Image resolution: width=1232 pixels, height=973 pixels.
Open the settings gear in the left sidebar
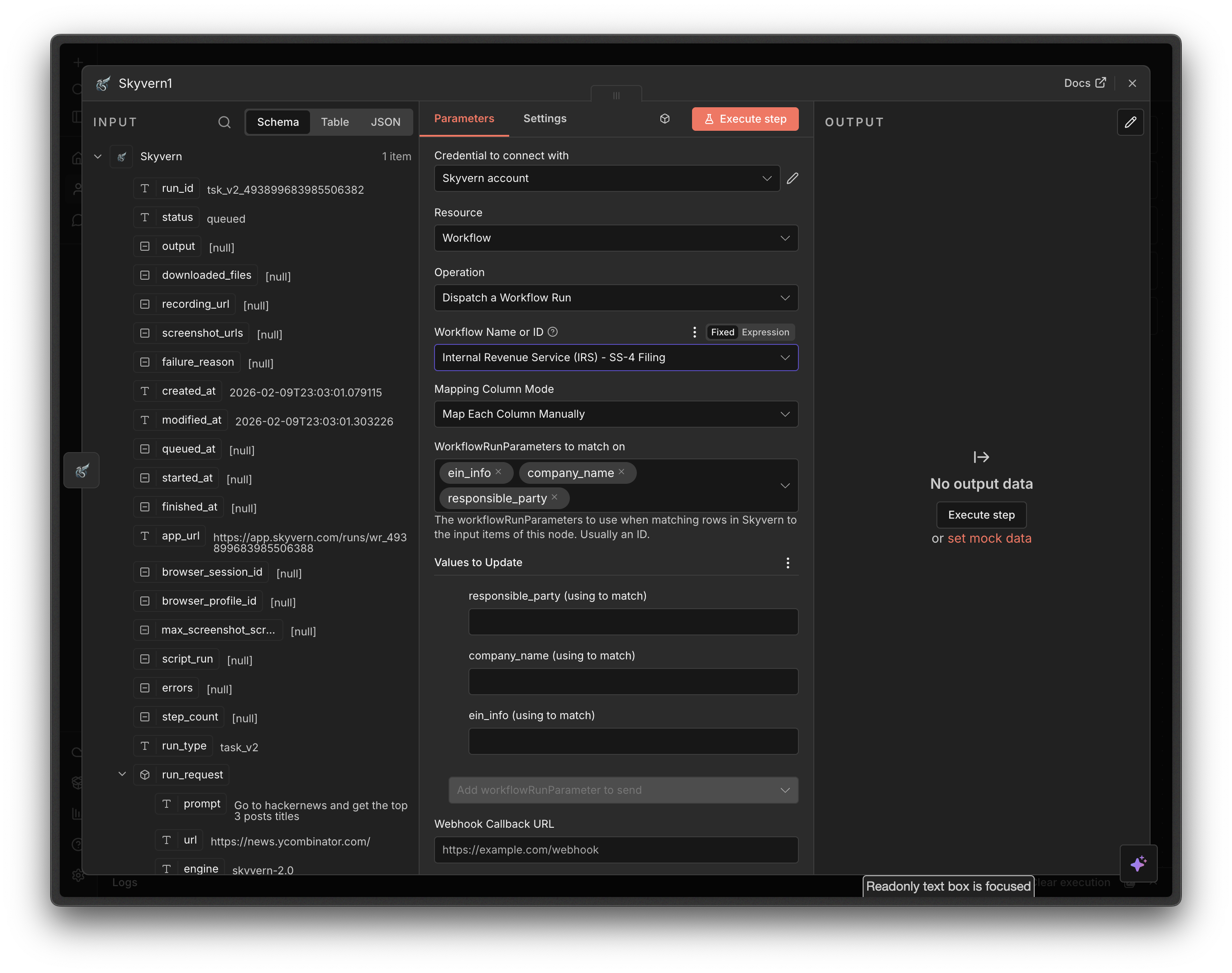[x=77, y=876]
